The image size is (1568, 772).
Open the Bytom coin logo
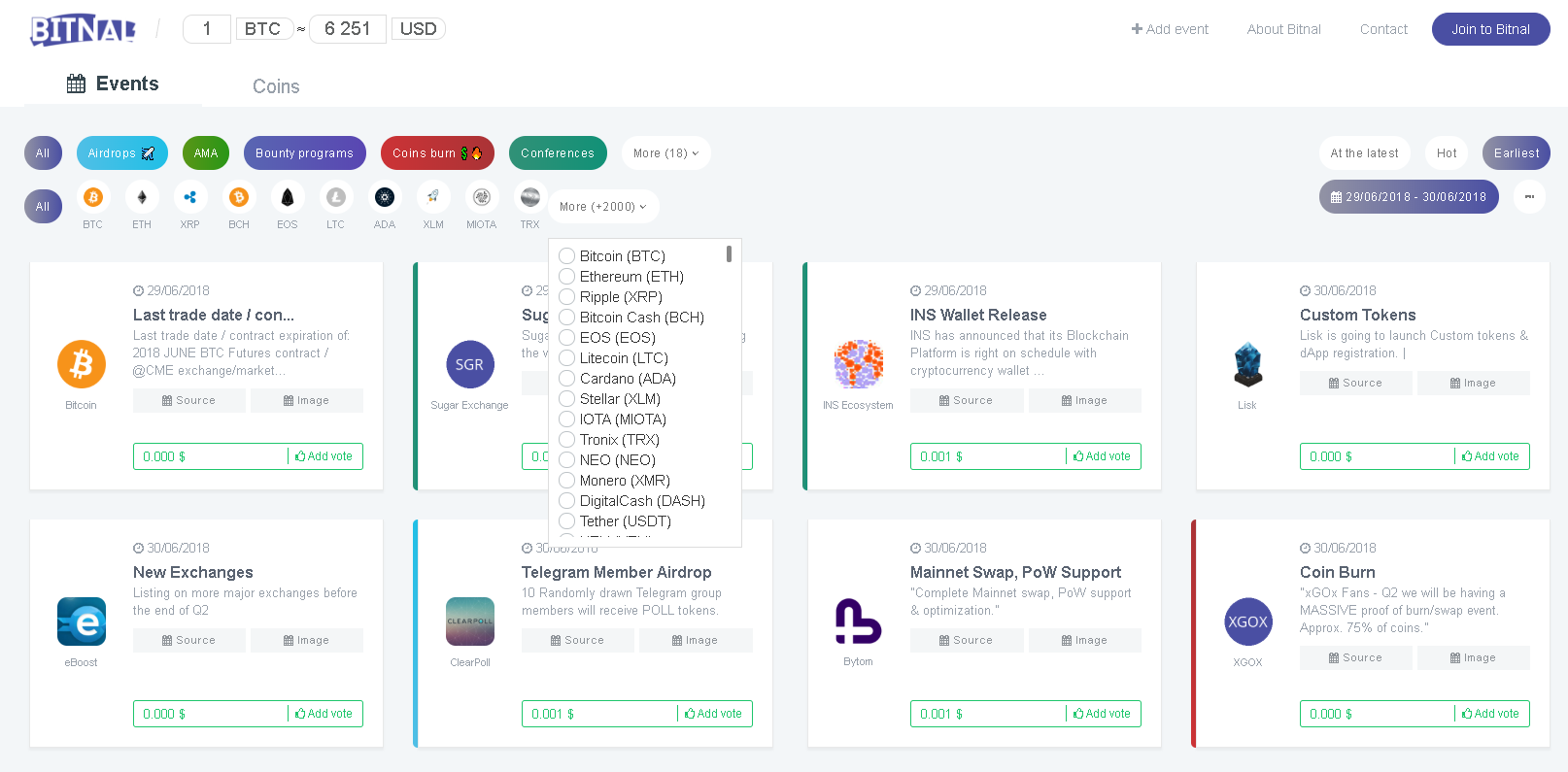tap(859, 621)
